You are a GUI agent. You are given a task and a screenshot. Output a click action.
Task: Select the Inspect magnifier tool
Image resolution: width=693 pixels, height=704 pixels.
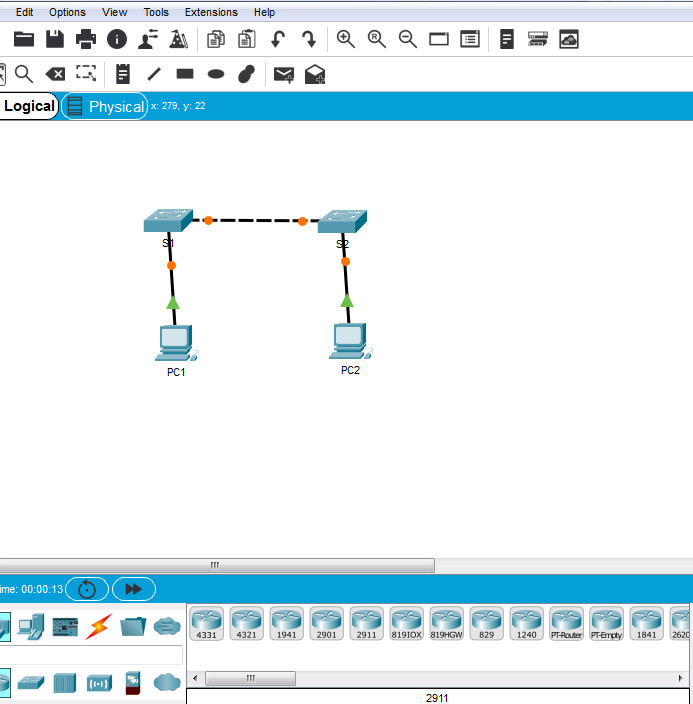click(x=24, y=74)
